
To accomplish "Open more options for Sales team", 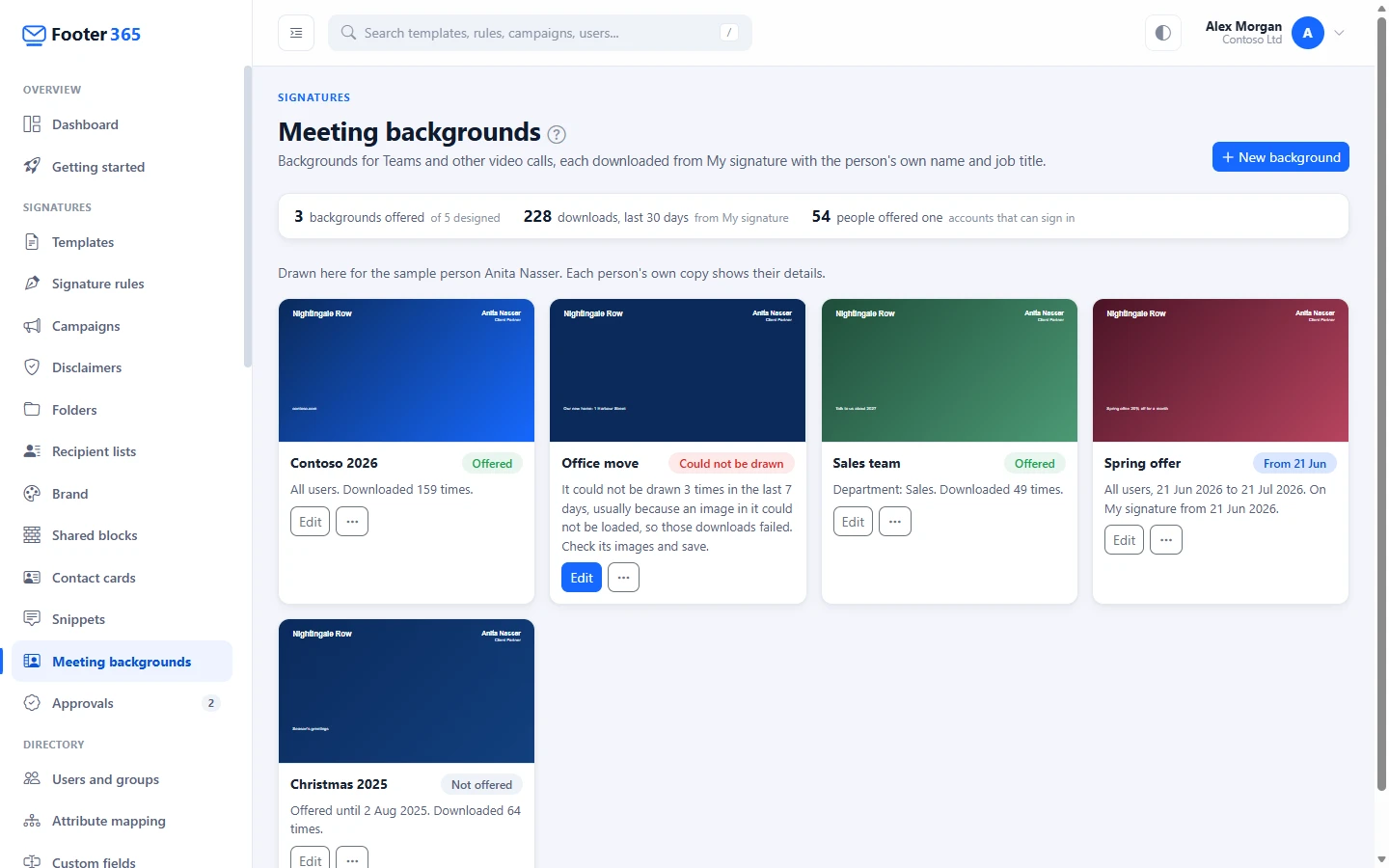I will (x=895, y=522).
